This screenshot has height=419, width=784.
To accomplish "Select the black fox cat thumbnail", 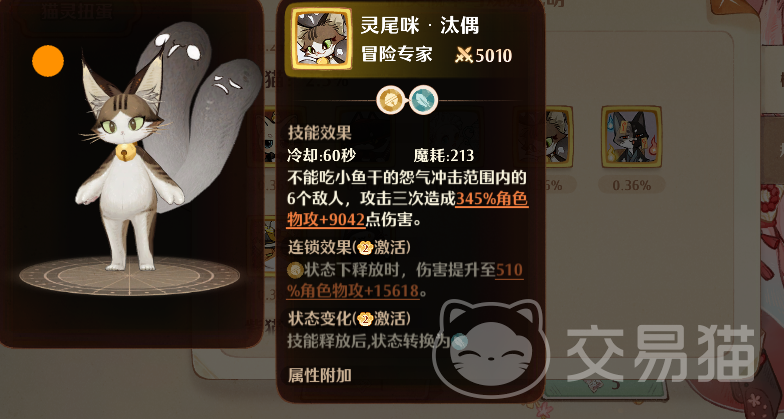I will (632, 136).
